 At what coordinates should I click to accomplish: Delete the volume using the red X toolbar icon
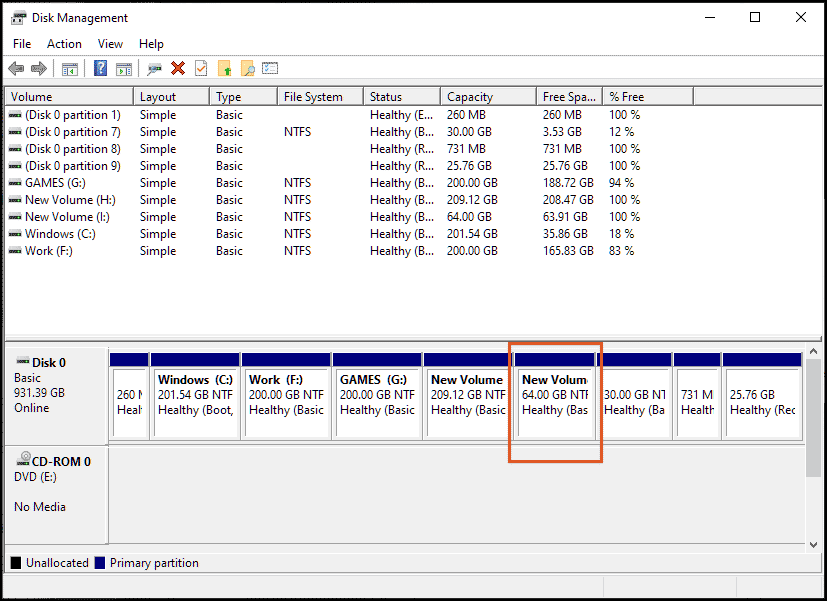tap(177, 68)
